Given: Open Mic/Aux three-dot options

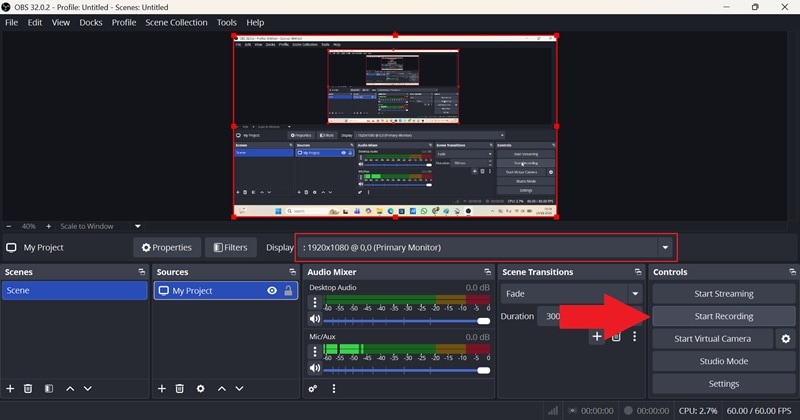Looking at the screenshot, I should [x=315, y=352].
